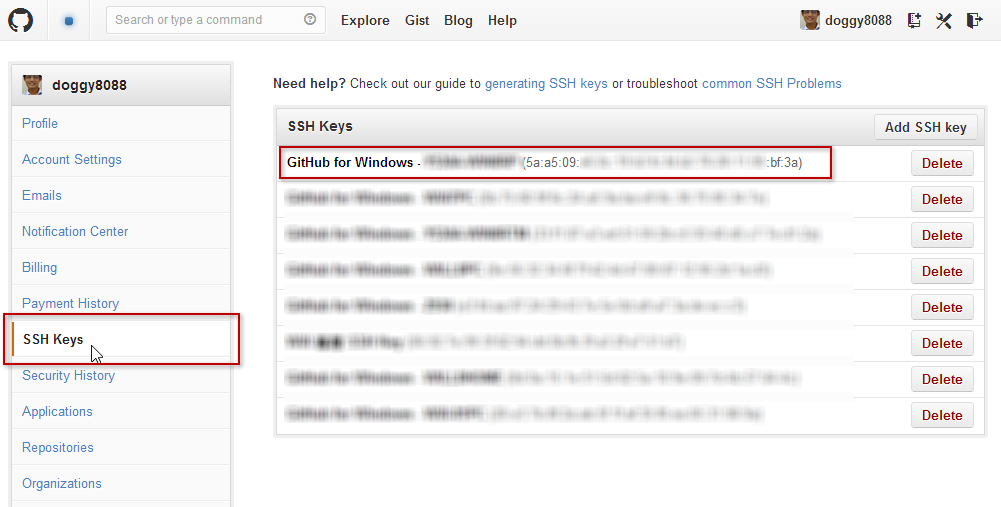The height and width of the screenshot is (507, 1001).
Task: Go to Gist in top navigation
Action: 417,20
